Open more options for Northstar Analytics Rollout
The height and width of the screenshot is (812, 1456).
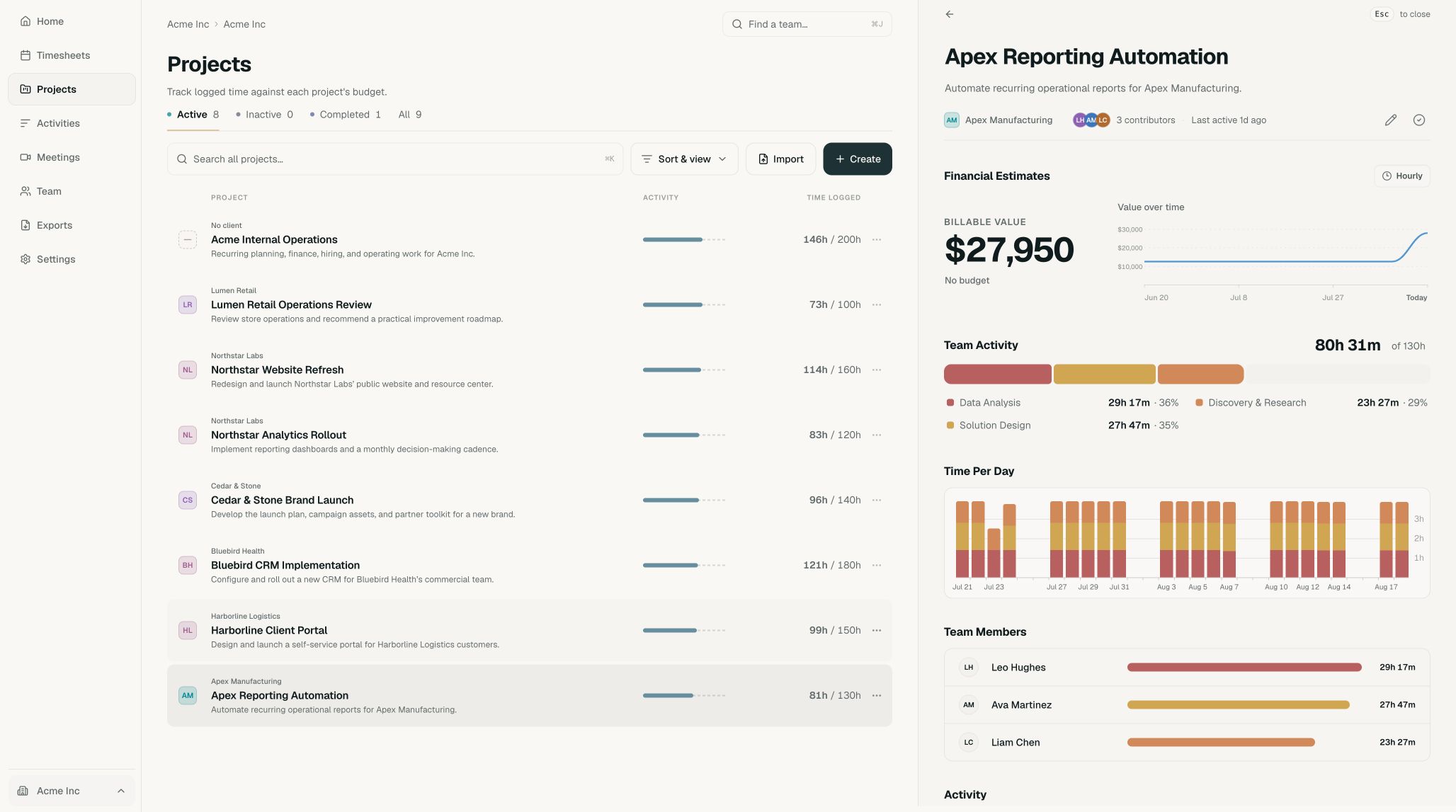click(877, 435)
